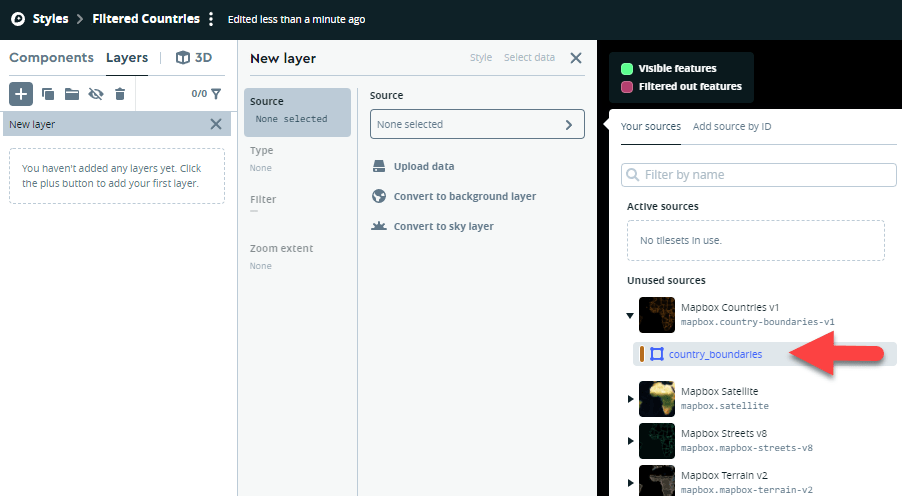902x496 pixels.
Task: Toggle layer visibility with the eye icon
Action: [96, 94]
